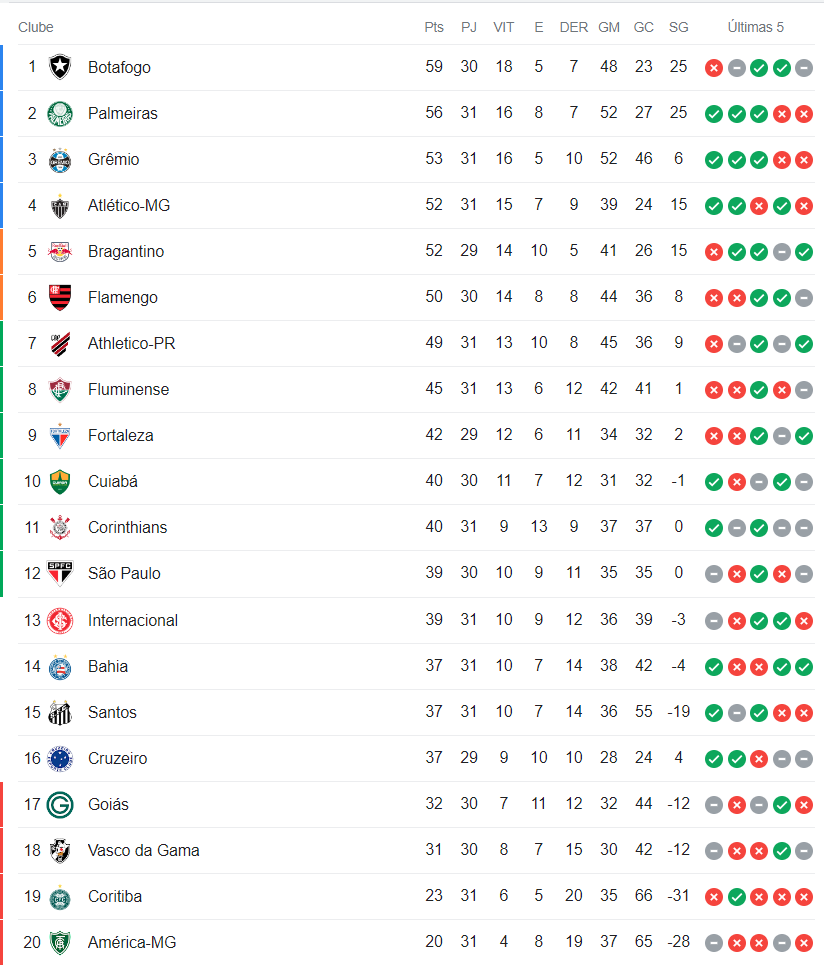Select the América-MG team name

pos(132,942)
